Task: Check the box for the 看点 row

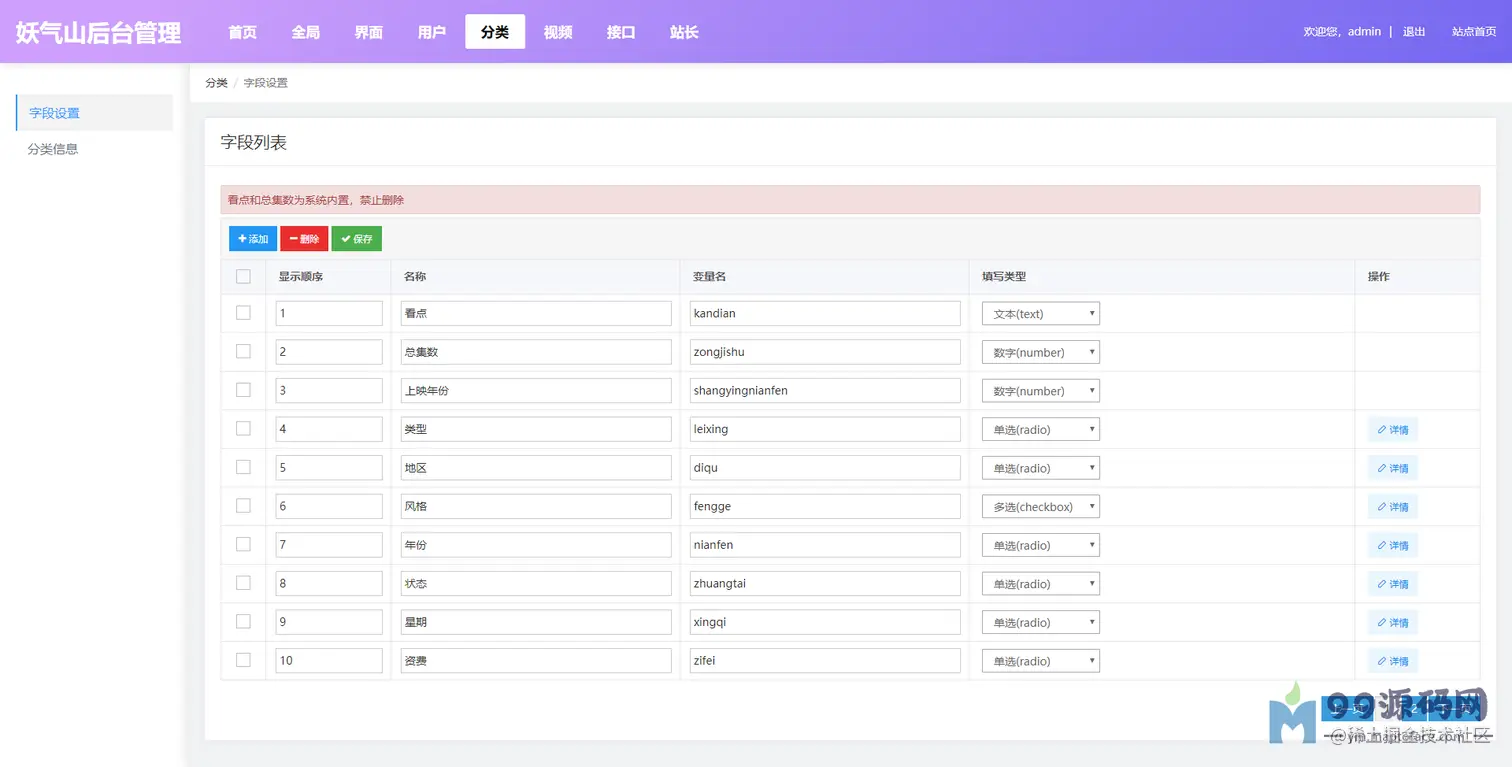Action: point(243,313)
